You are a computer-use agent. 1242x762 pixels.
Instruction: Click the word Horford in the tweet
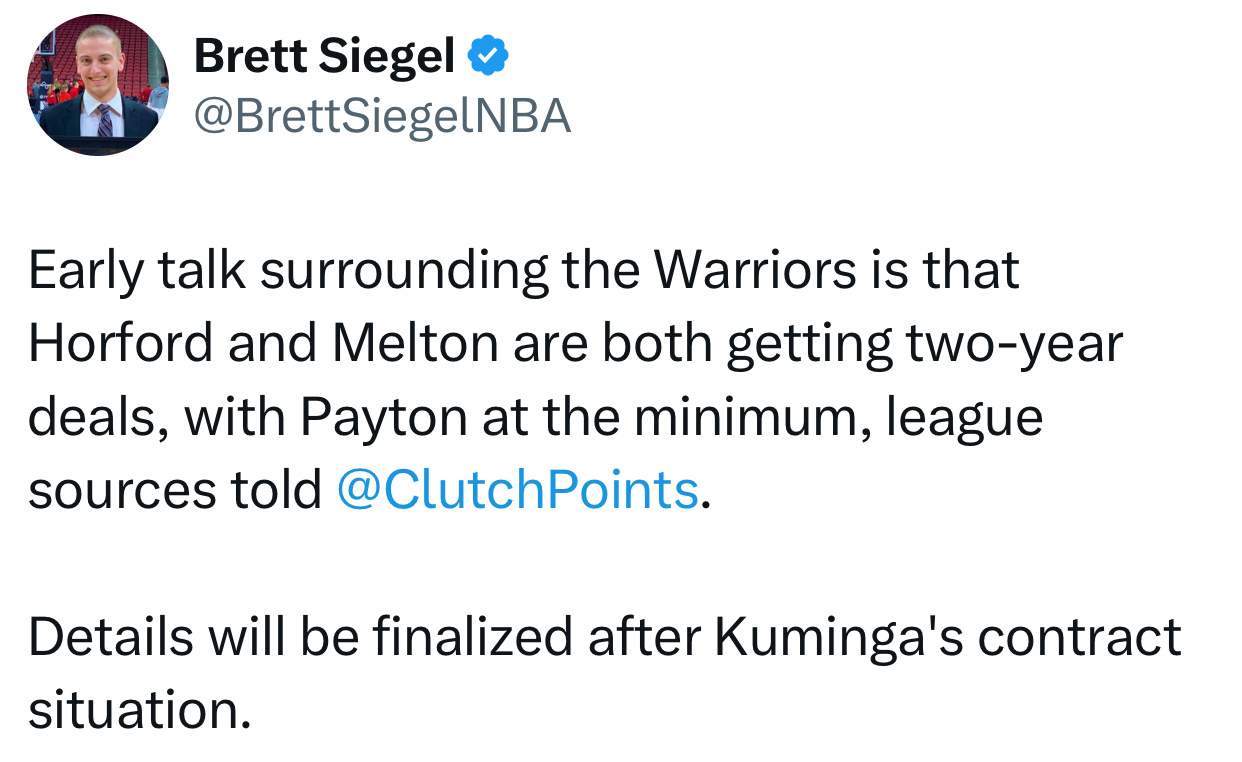[x=120, y=344]
